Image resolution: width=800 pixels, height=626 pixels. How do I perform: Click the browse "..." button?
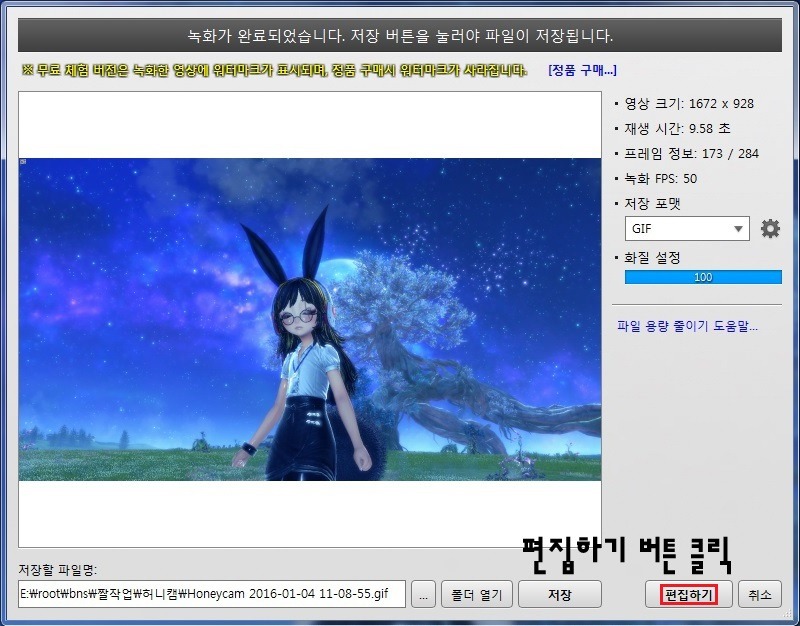click(x=423, y=594)
